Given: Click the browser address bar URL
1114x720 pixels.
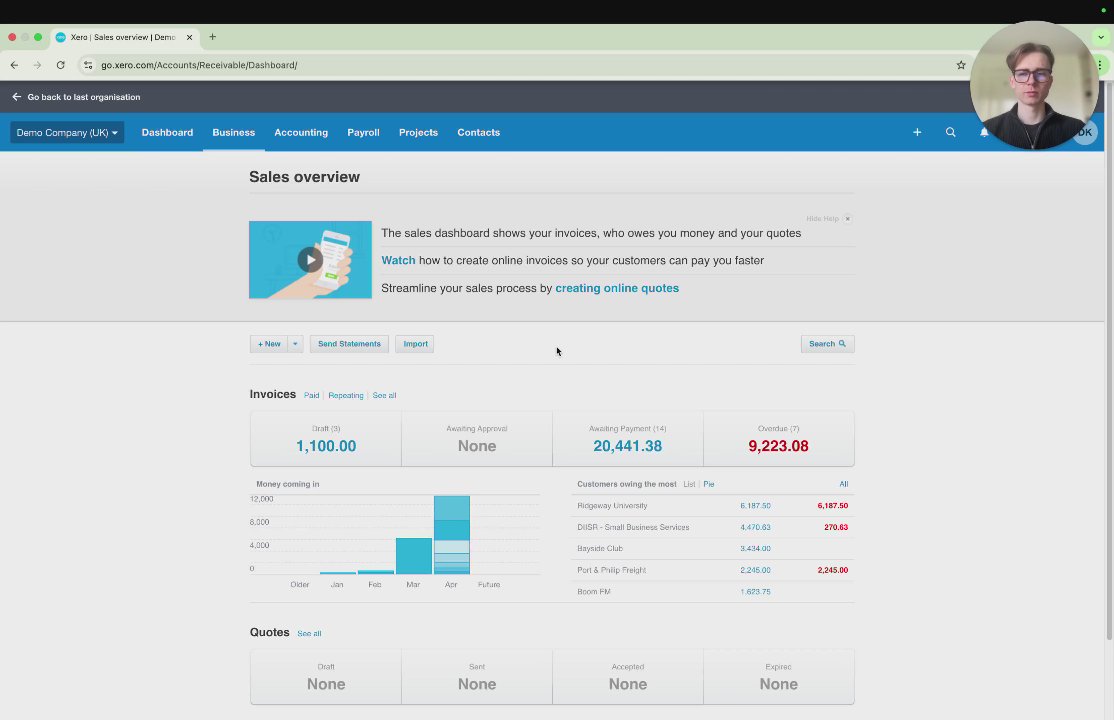Looking at the screenshot, I should (199, 65).
